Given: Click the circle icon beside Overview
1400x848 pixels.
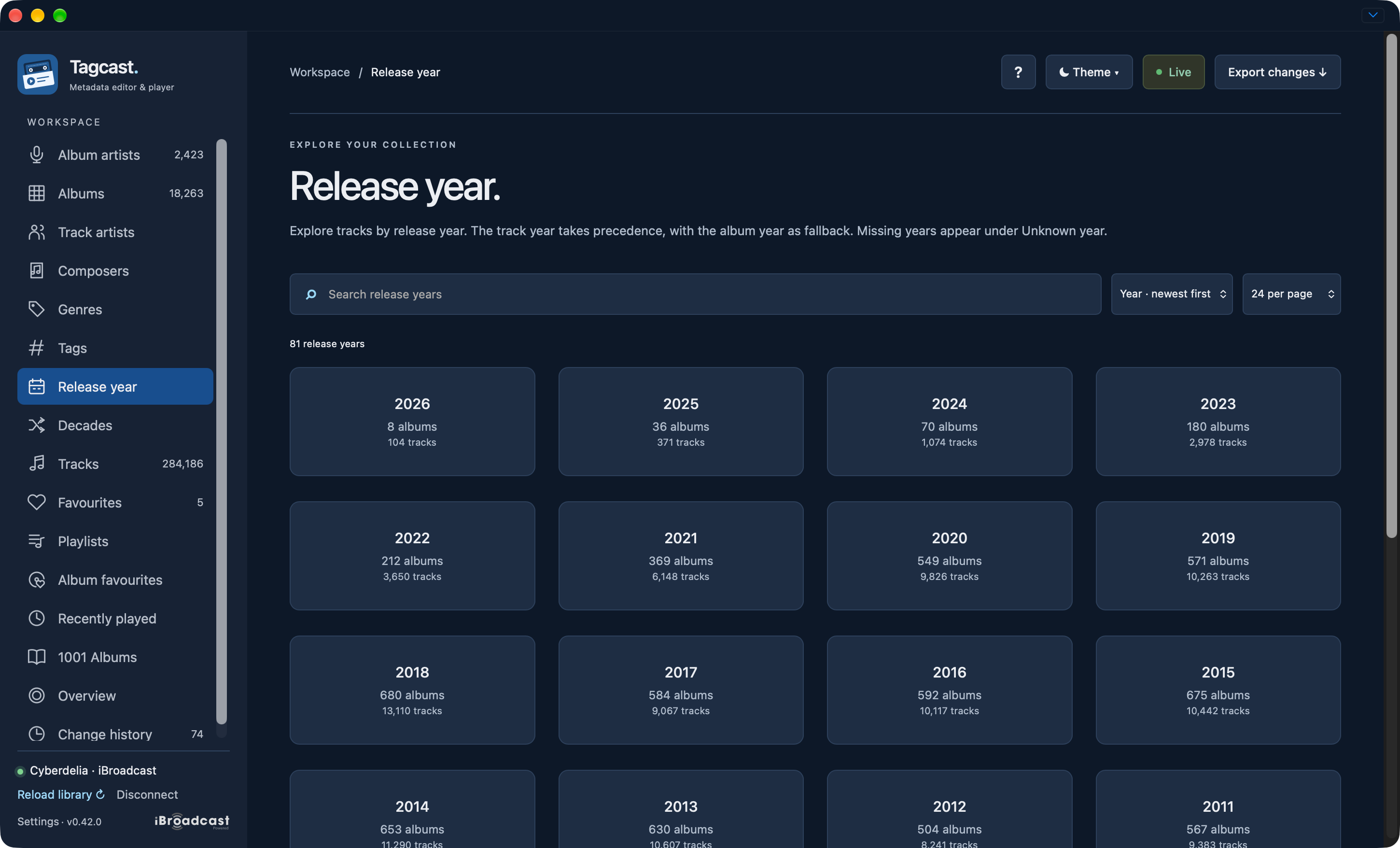Looking at the screenshot, I should click(x=36, y=696).
